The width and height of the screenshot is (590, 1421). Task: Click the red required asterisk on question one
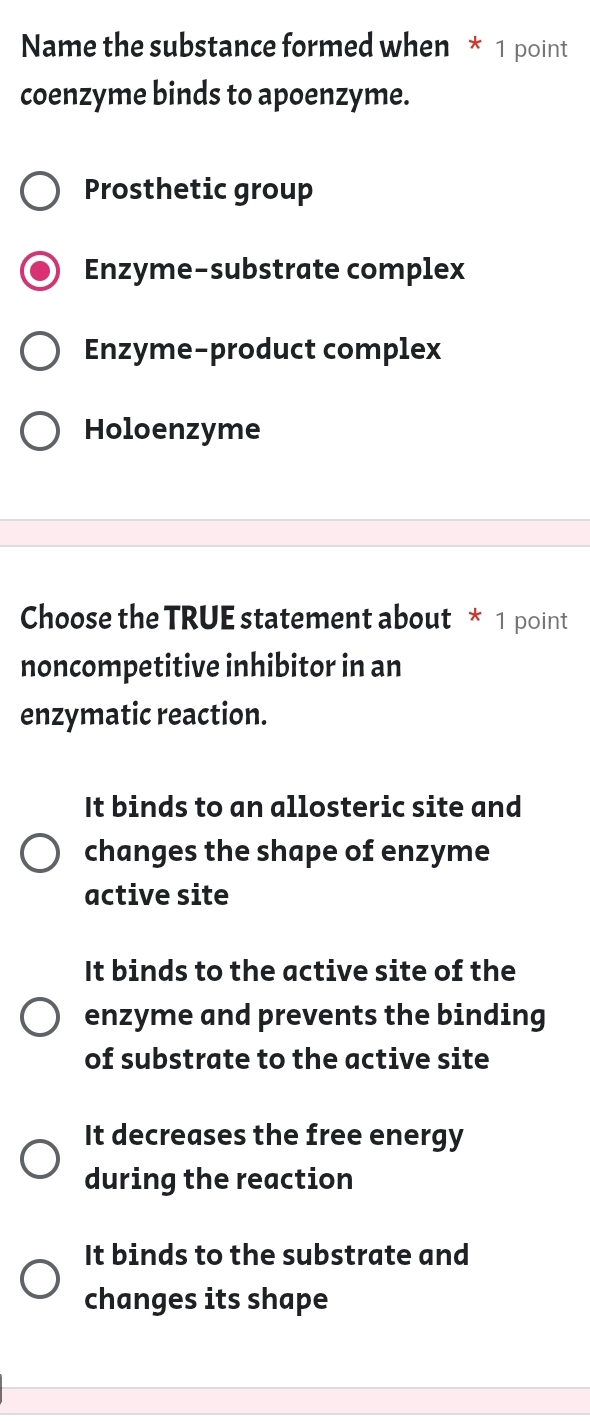471,47
